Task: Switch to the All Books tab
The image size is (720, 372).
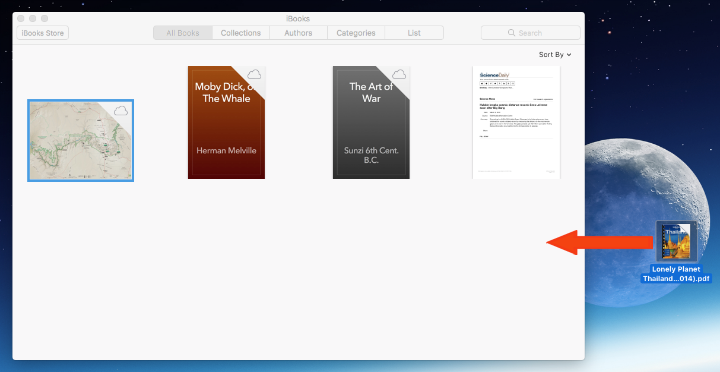Action: (x=183, y=33)
